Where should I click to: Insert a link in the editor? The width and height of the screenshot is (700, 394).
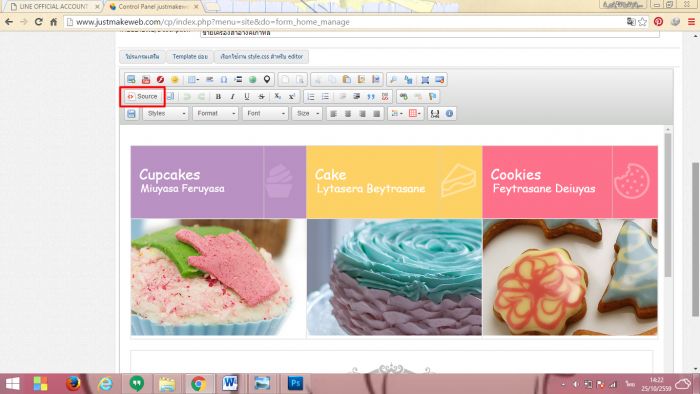pos(404,96)
